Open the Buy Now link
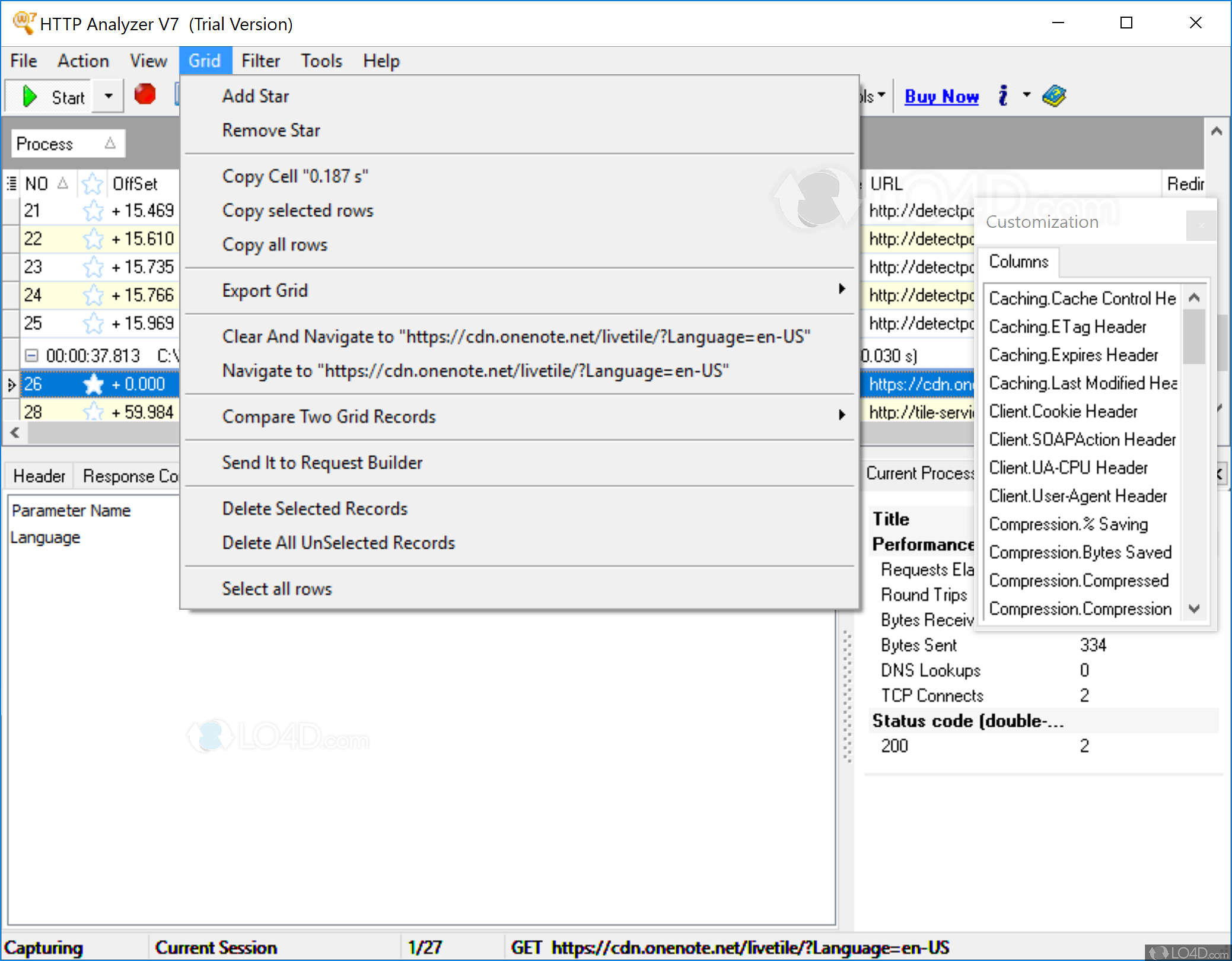1232x961 pixels. tap(941, 96)
